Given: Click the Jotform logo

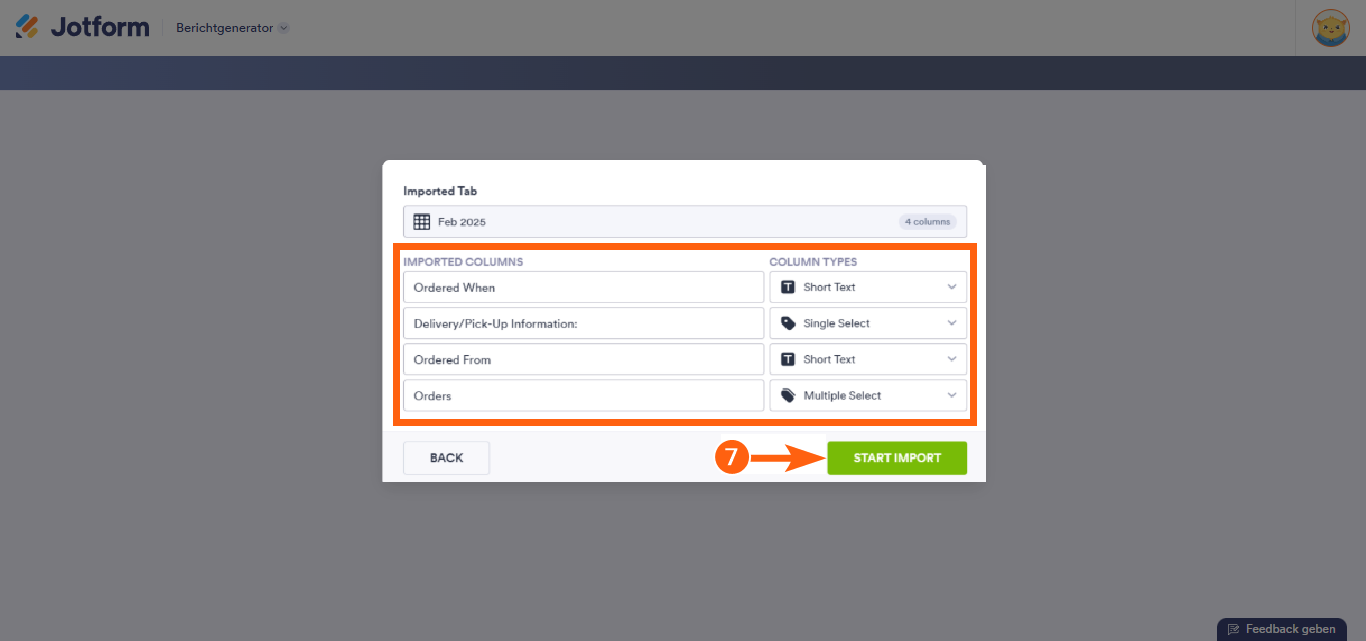Looking at the screenshot, I should (x=82, y=27).
